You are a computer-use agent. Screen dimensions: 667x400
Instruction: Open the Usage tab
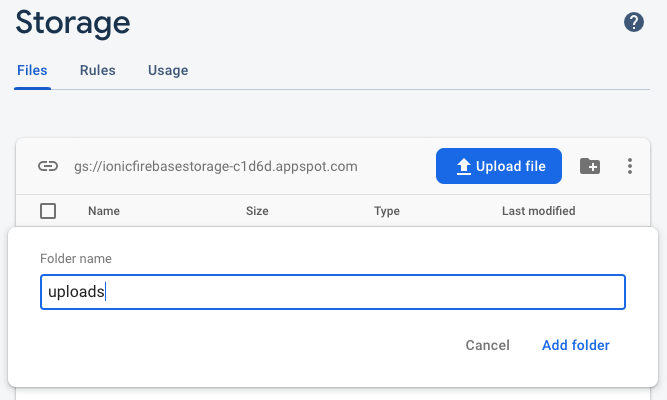(168, 71)
